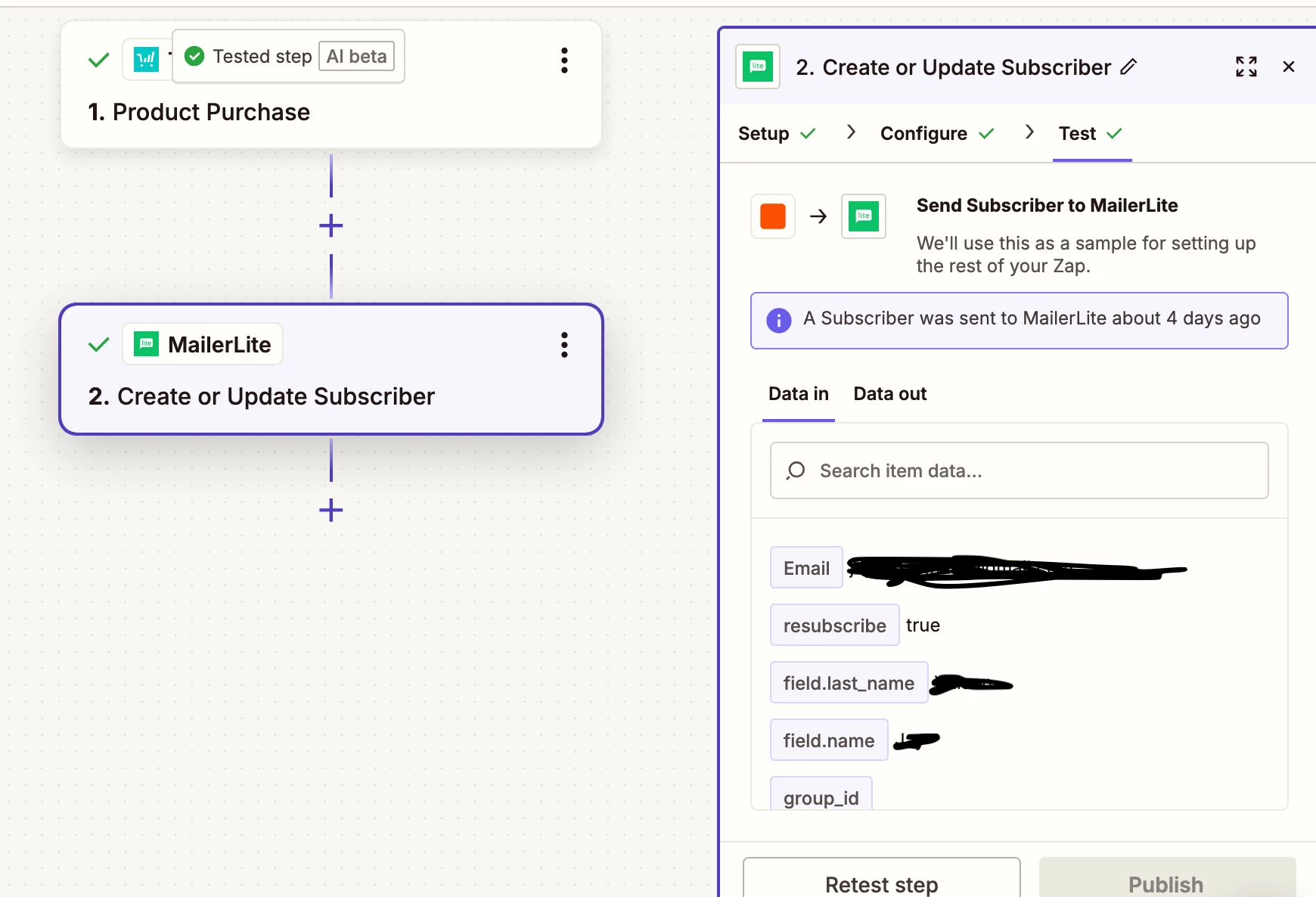Add a step between the two steps
The height and width of the screenshot is (897, 1316).
click(x=331, y=225)
